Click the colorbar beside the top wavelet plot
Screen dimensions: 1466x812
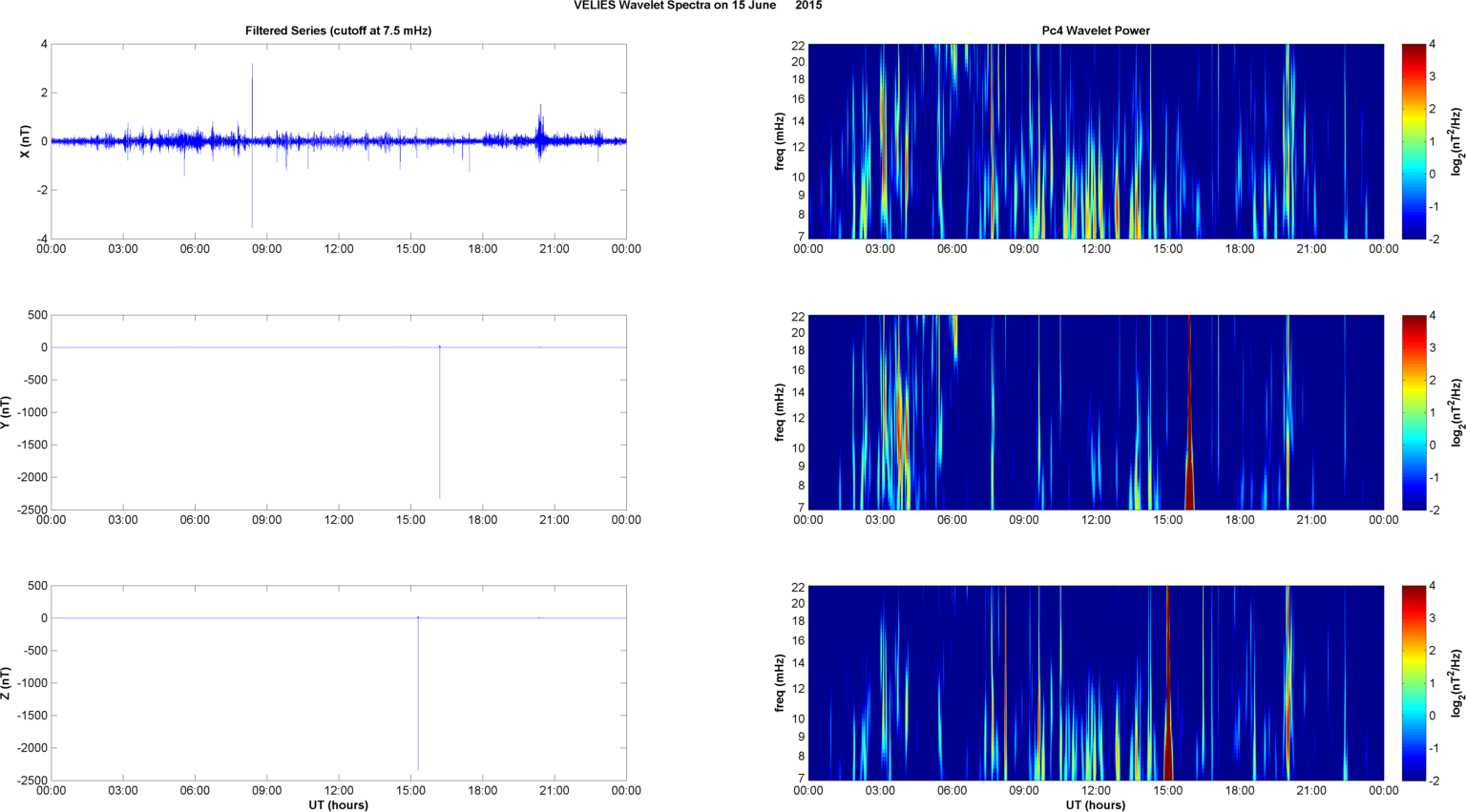(1414, 141)
